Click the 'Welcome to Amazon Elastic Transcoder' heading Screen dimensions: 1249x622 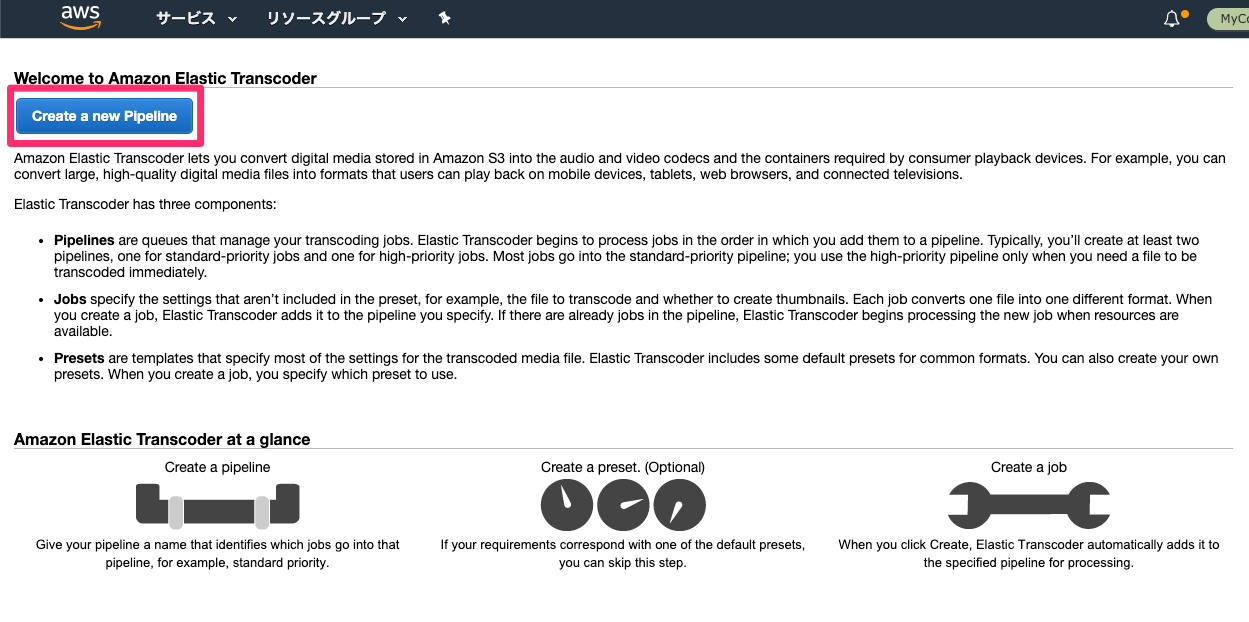165,78
